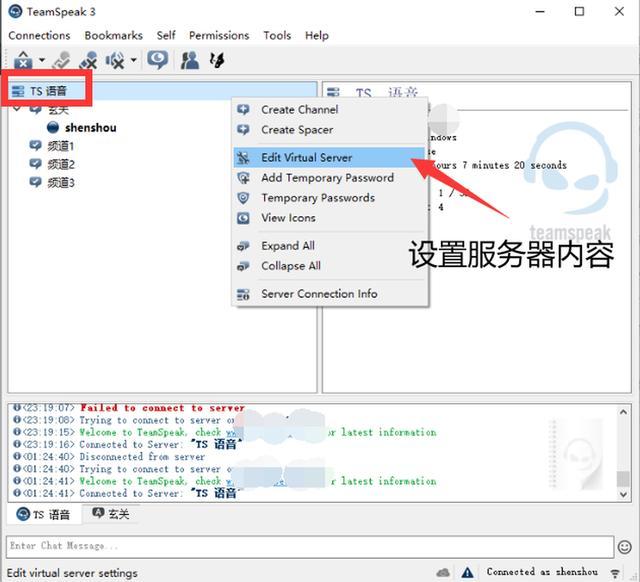Choose Create Channel from context menu
The image size is (640, 582).
point(330,109)
